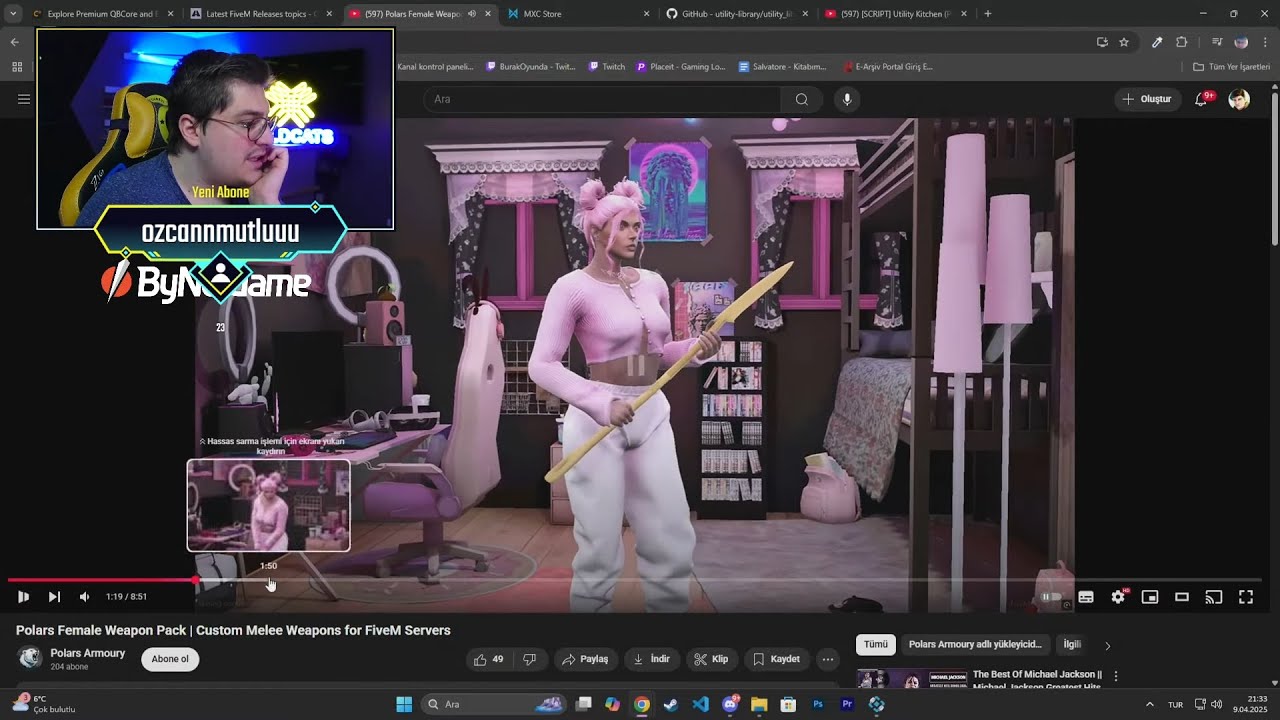This screenshot has height=720, width=1280.
Task: Open video player settings gear
Action: pyautogui.click(x=1118, y=597)
